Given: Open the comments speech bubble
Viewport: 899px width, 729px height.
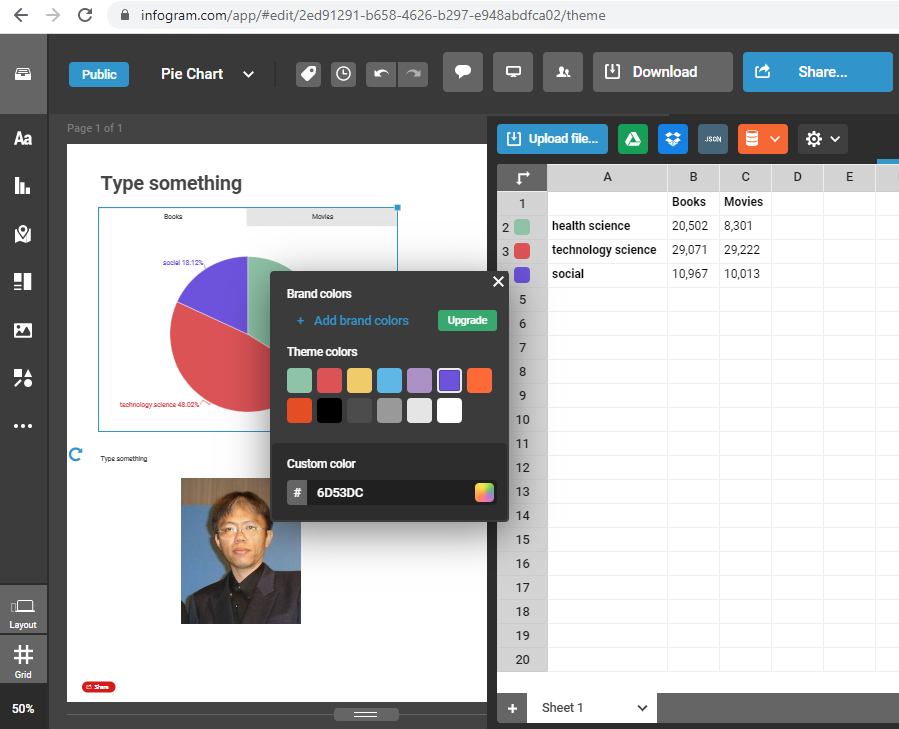Looking at the screenshot, I should point(463,72).
